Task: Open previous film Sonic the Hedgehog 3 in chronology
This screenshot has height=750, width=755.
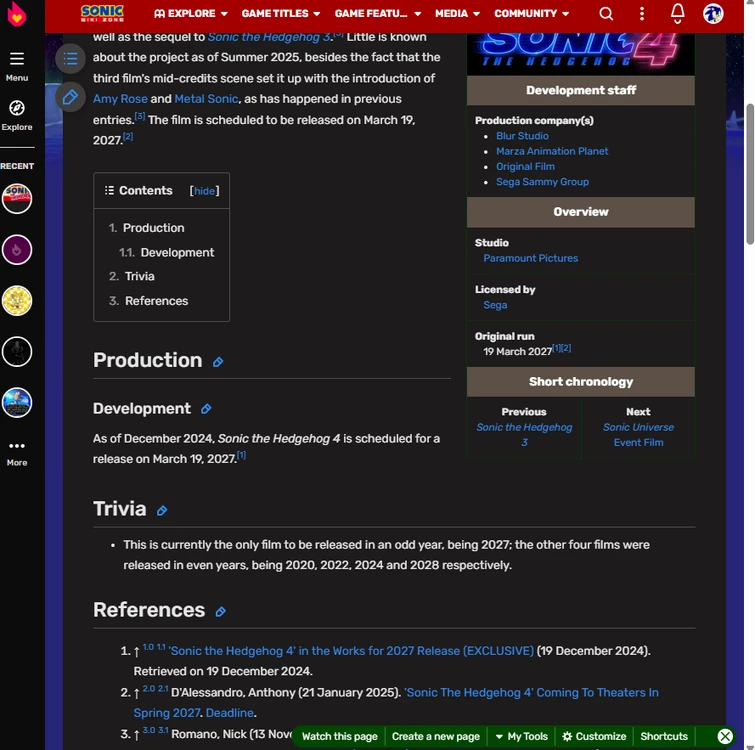Action: [524, 435]
